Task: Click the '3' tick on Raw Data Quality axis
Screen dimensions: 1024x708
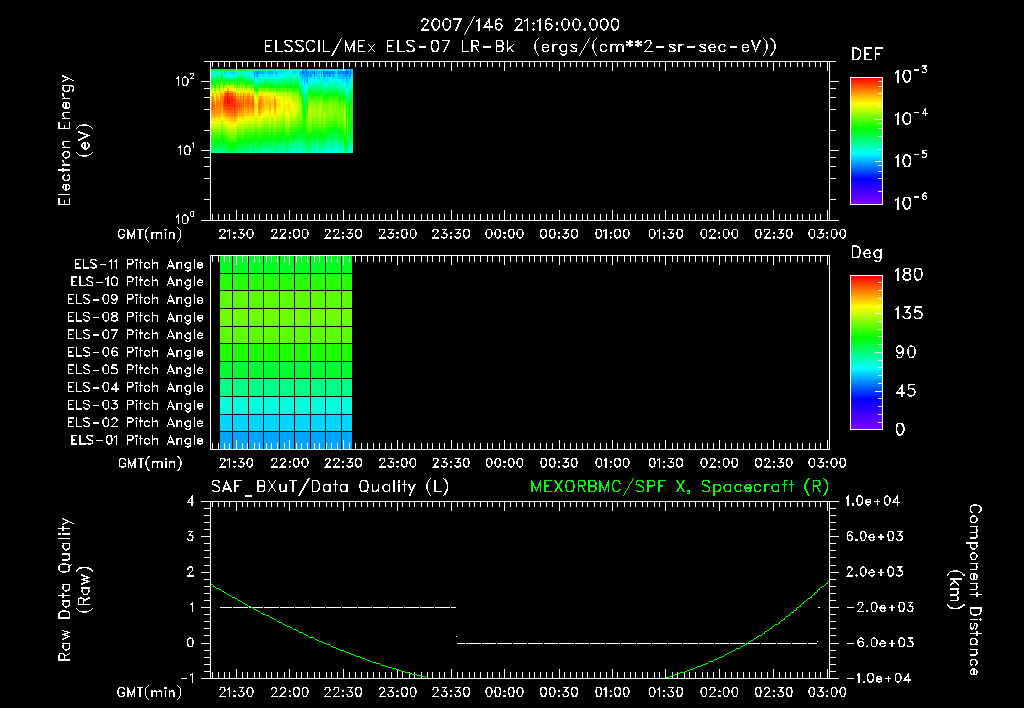Action: pos(191,537)
